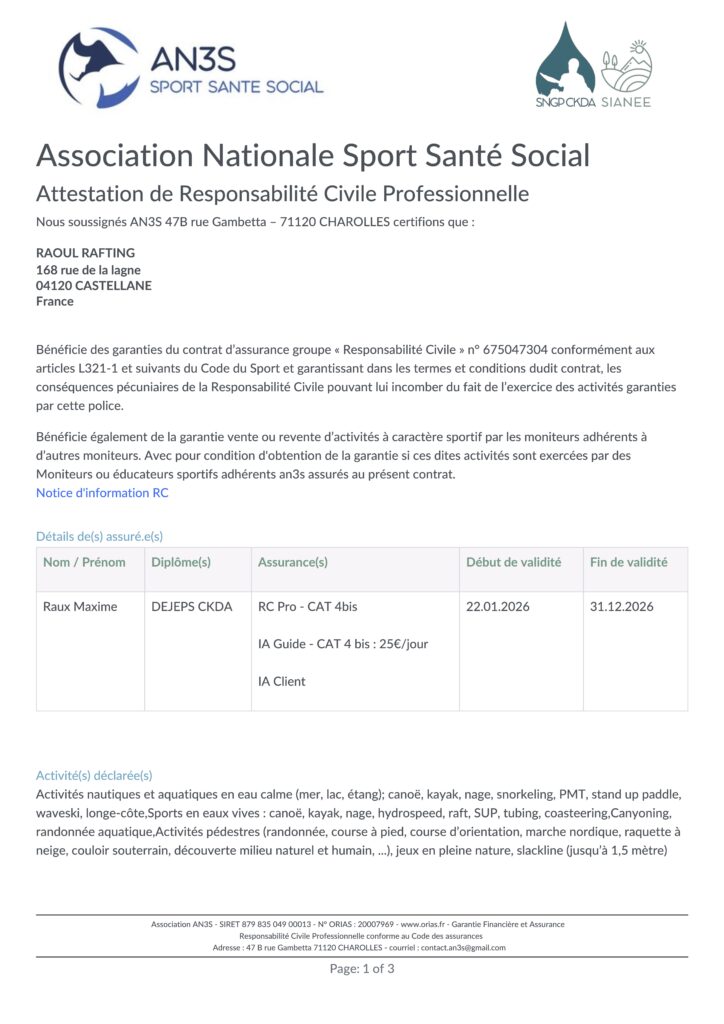The width and height of the screenshot is (724, 1024).
Task: Select the Assurance(s) column header
Action: pos(293,562)
